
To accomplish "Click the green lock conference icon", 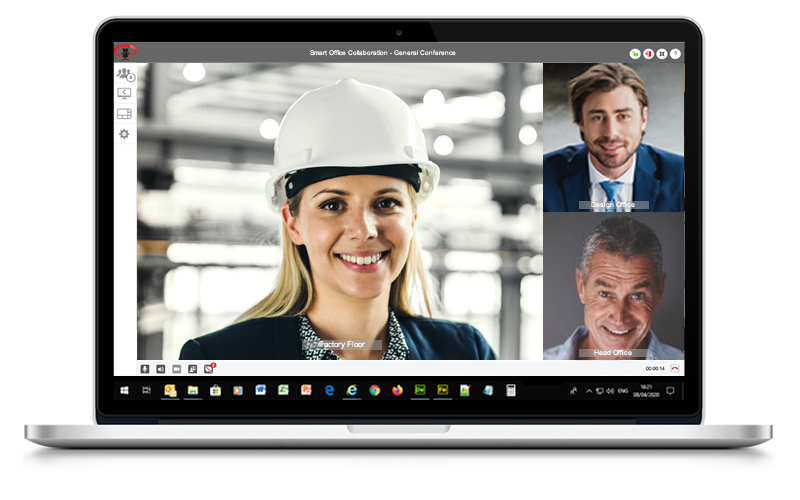I will (635, 53).
